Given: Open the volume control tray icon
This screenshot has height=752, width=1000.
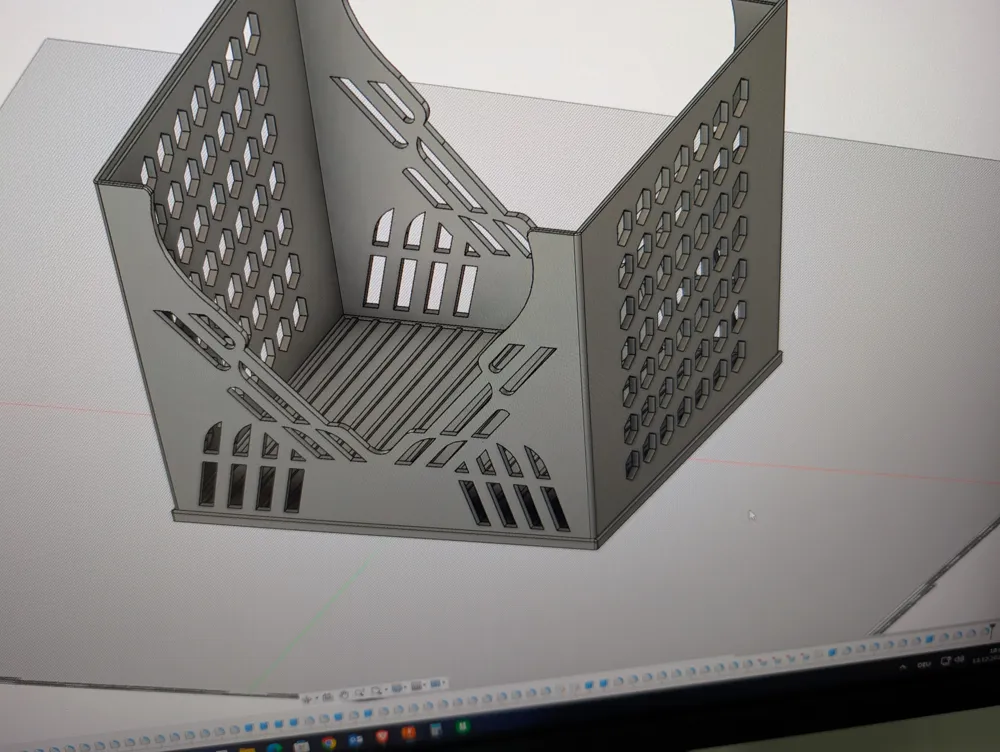Looking at the screenshot, I should click(959, 660).
